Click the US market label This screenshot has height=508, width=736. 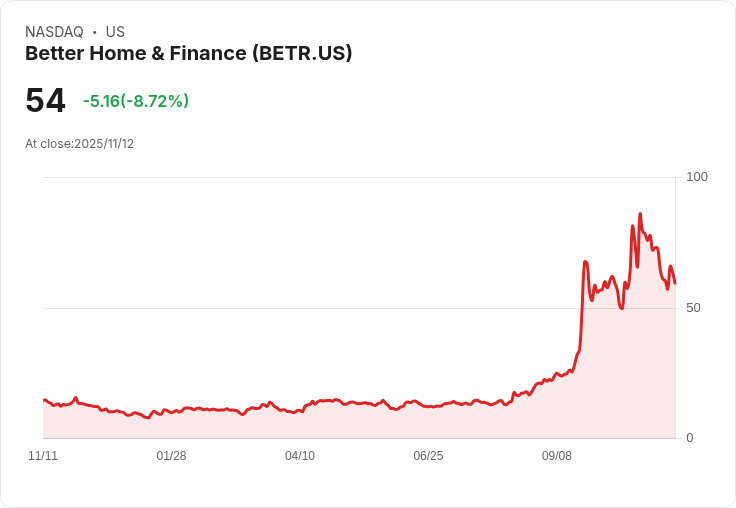point(115,32)
